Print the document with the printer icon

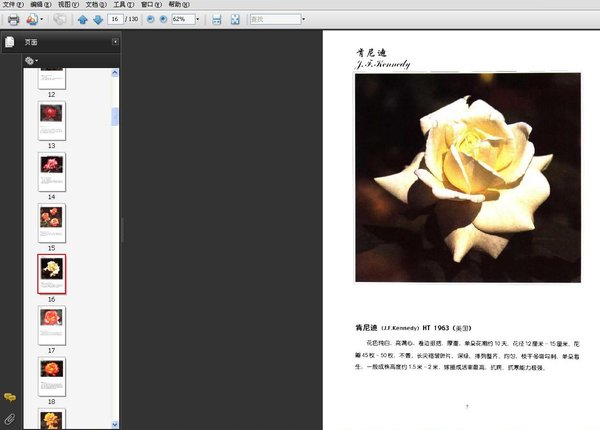[x=13, y=19]
